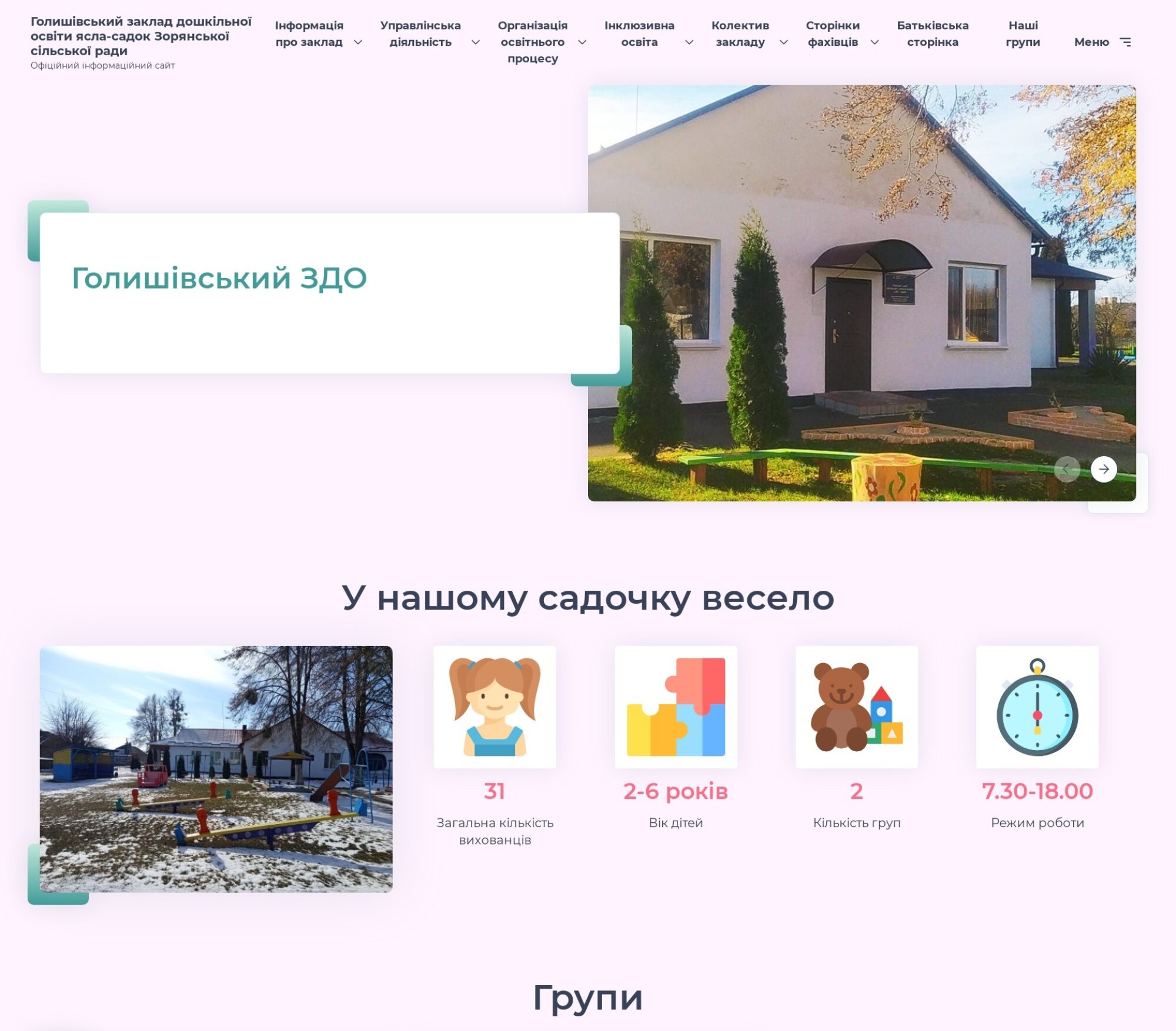
Task: Expand Організація освітнього процесу chevron
Action: click(582, 42)
